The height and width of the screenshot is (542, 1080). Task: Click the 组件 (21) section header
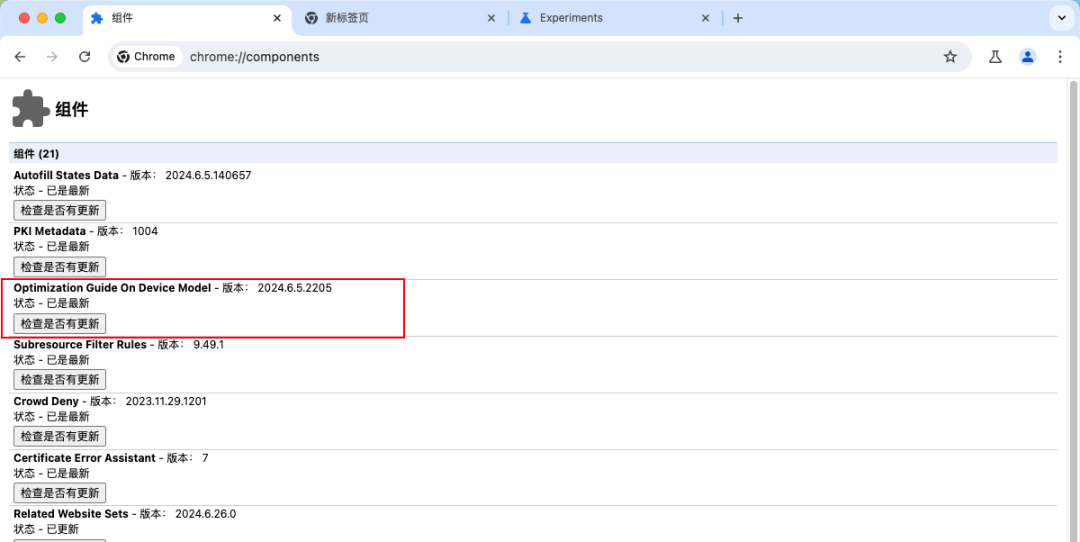(533, 154)
